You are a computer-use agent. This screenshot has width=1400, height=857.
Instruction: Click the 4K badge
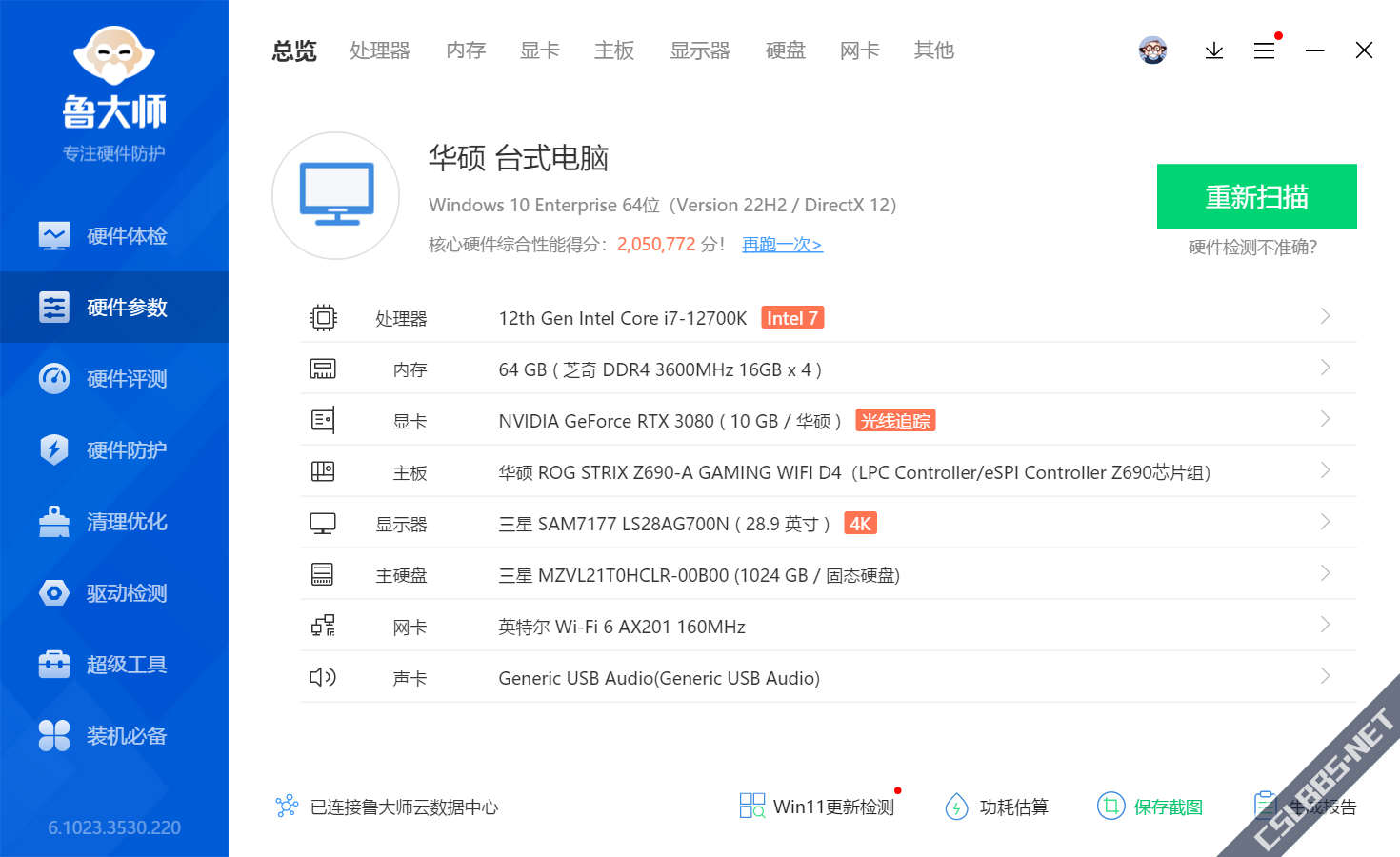point(860,524)
